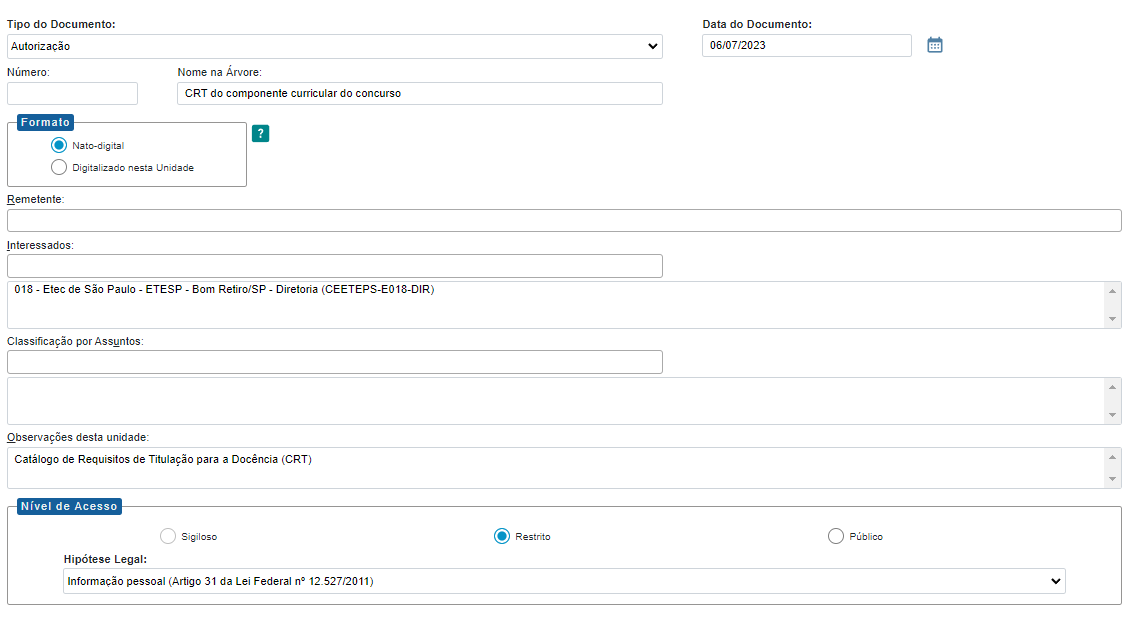
Task: Set access level to Sigiloso
Action: click(x=168, y=536)
